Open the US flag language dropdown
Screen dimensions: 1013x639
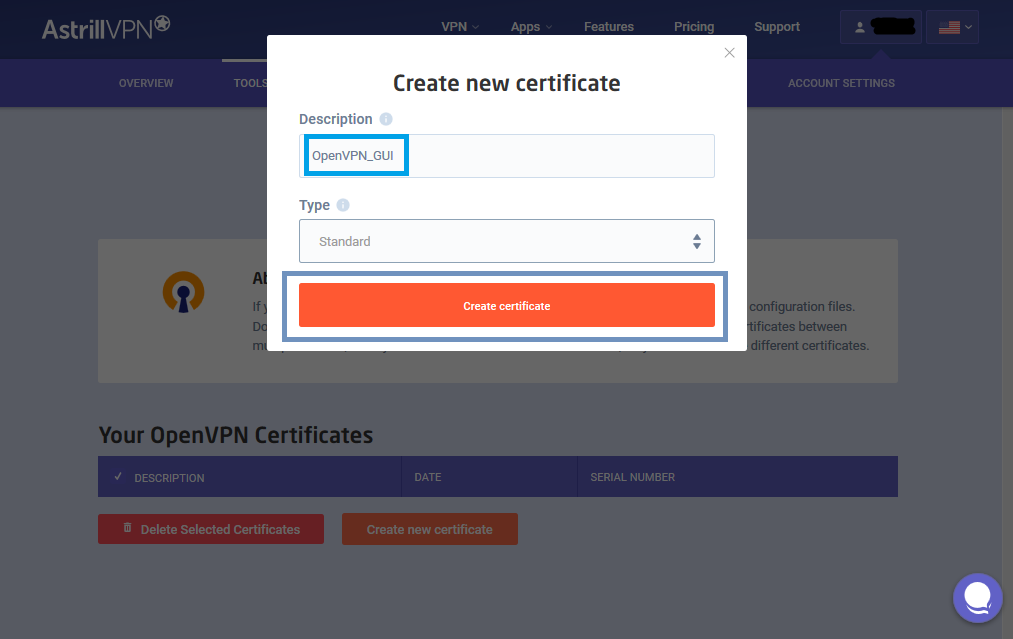pos(952,27)
